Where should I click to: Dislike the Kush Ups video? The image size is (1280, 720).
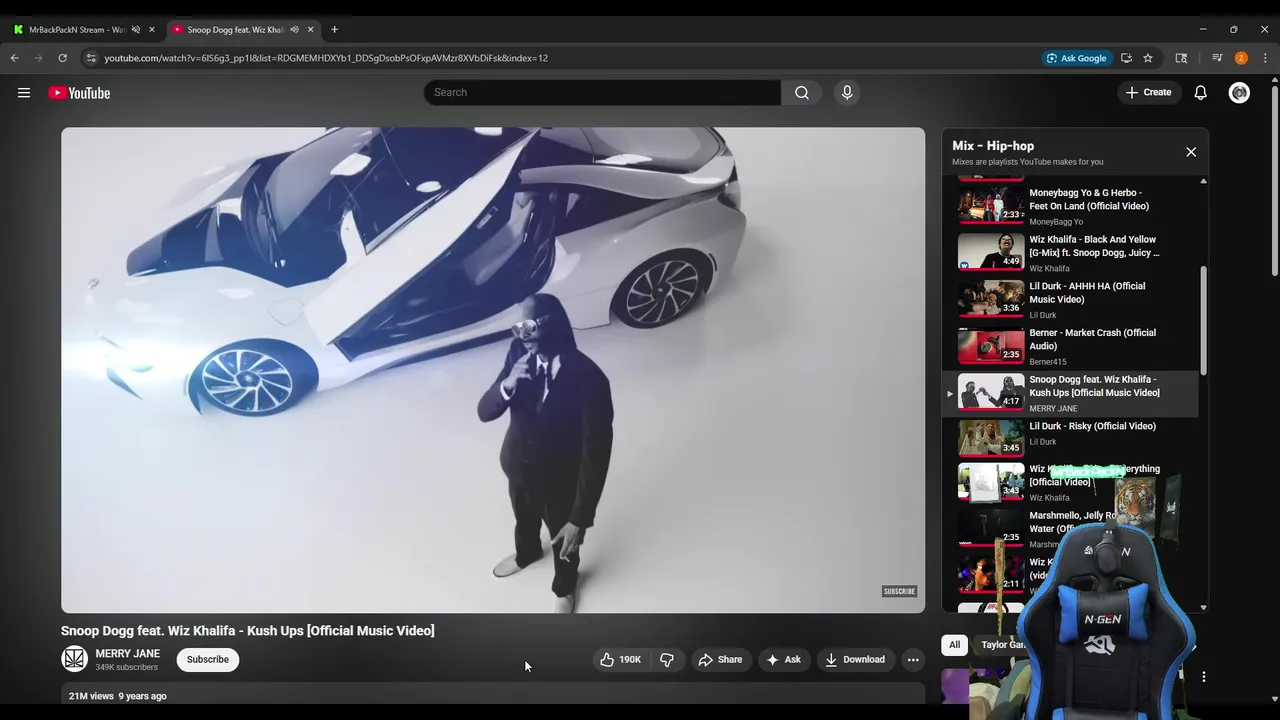pos(667,660)
